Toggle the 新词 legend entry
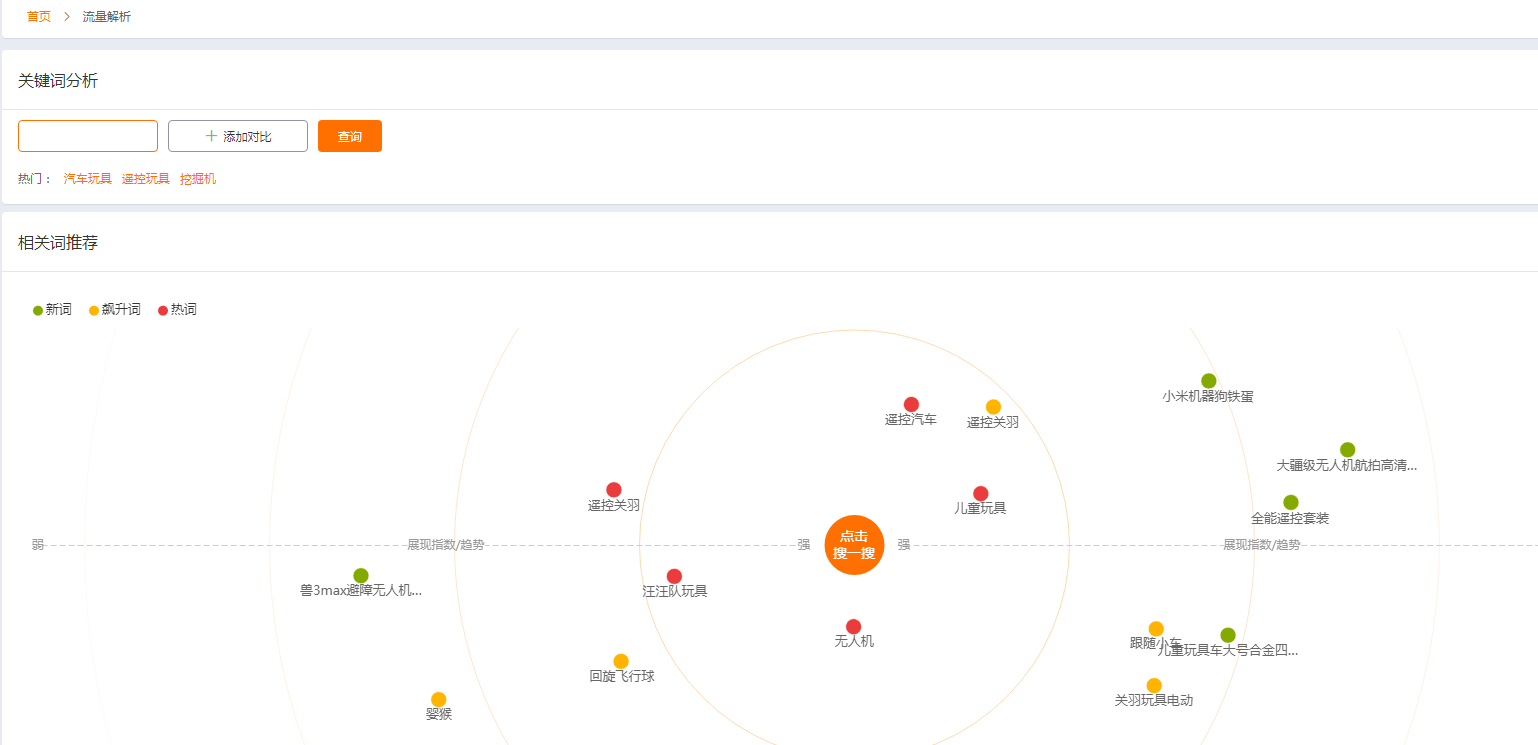The image size is (1538, 745). pyautogui.click(x=52, y=310)
